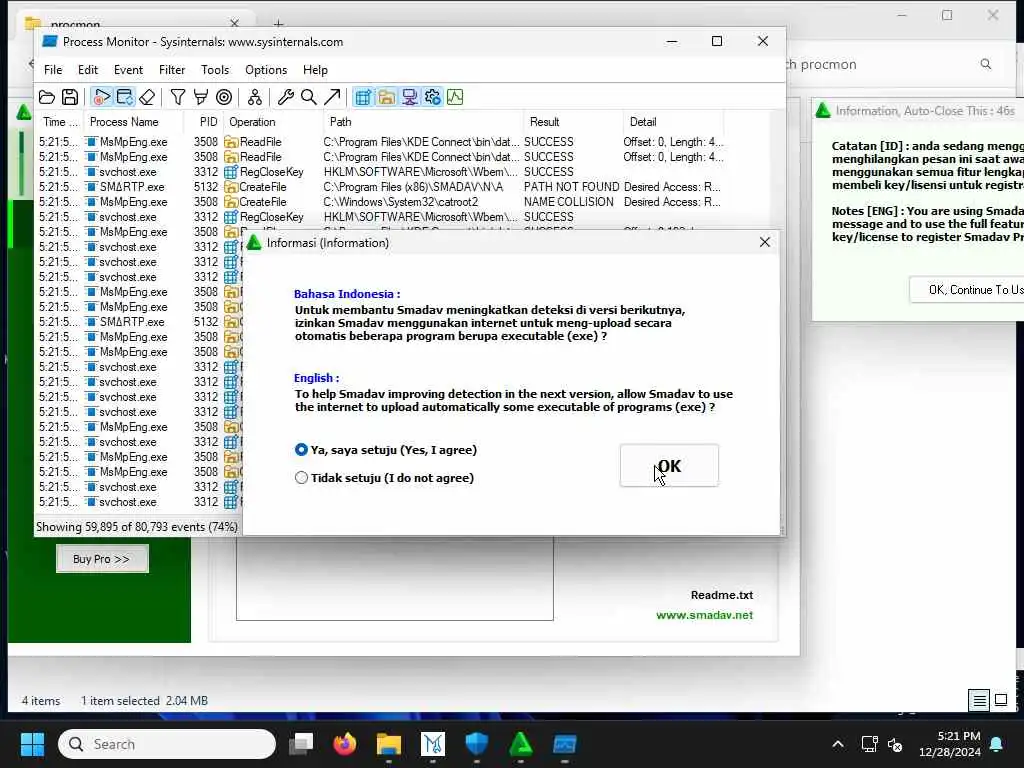Click the muted volume tray icon
The width and height of the screenshot is (1024, 768).
click(x=895, y=744)
